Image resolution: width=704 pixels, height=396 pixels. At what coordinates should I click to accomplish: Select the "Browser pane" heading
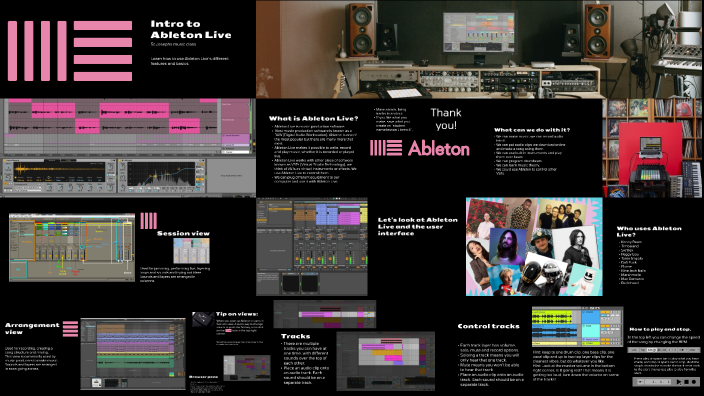[x=203, y=377]
